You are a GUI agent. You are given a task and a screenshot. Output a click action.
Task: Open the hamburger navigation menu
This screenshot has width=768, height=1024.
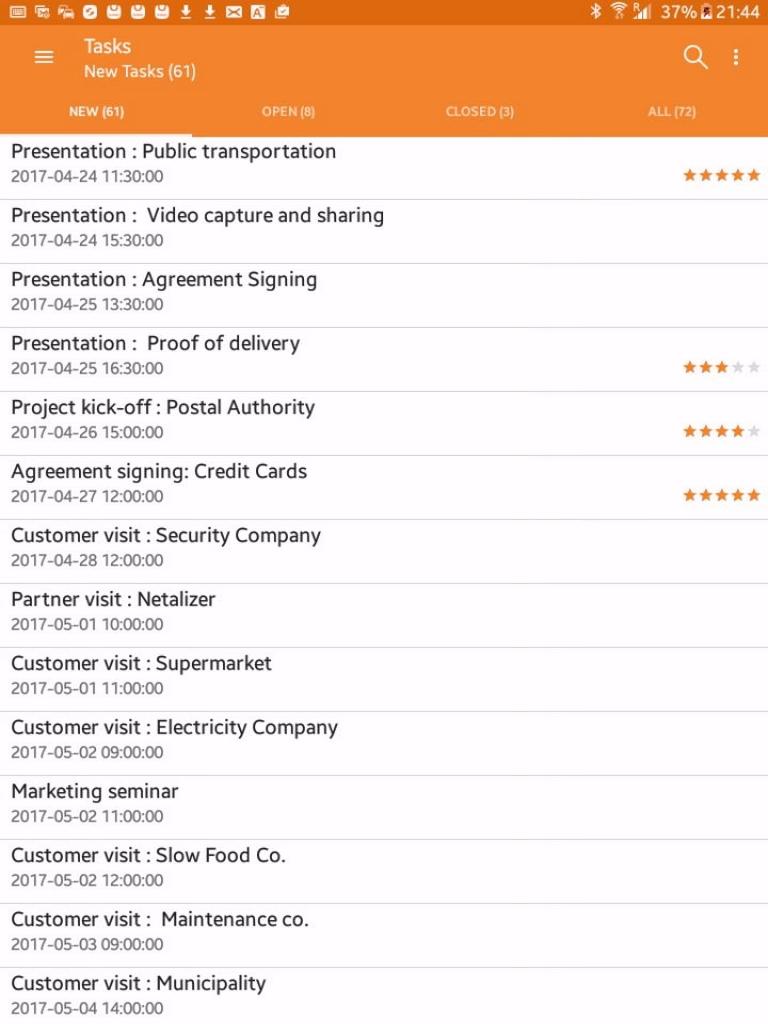pos(44,57)
